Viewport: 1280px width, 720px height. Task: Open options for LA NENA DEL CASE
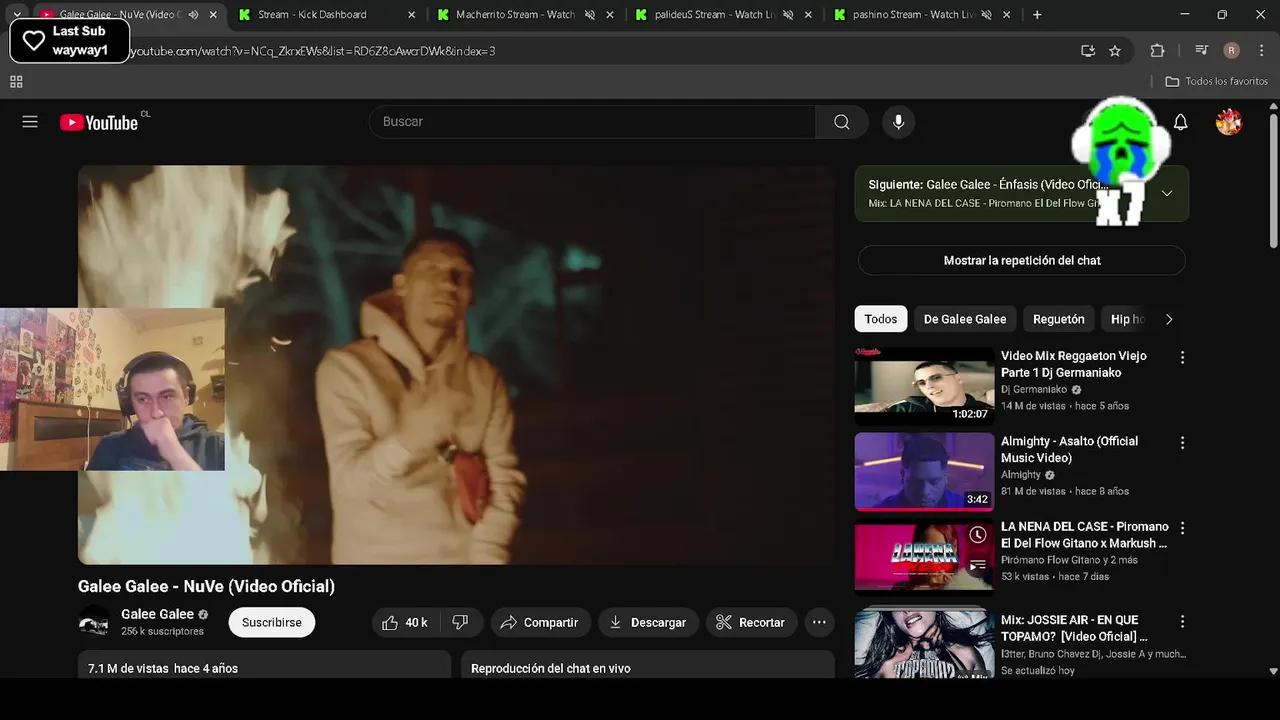pyautogui.click(x=1182, y=527)
